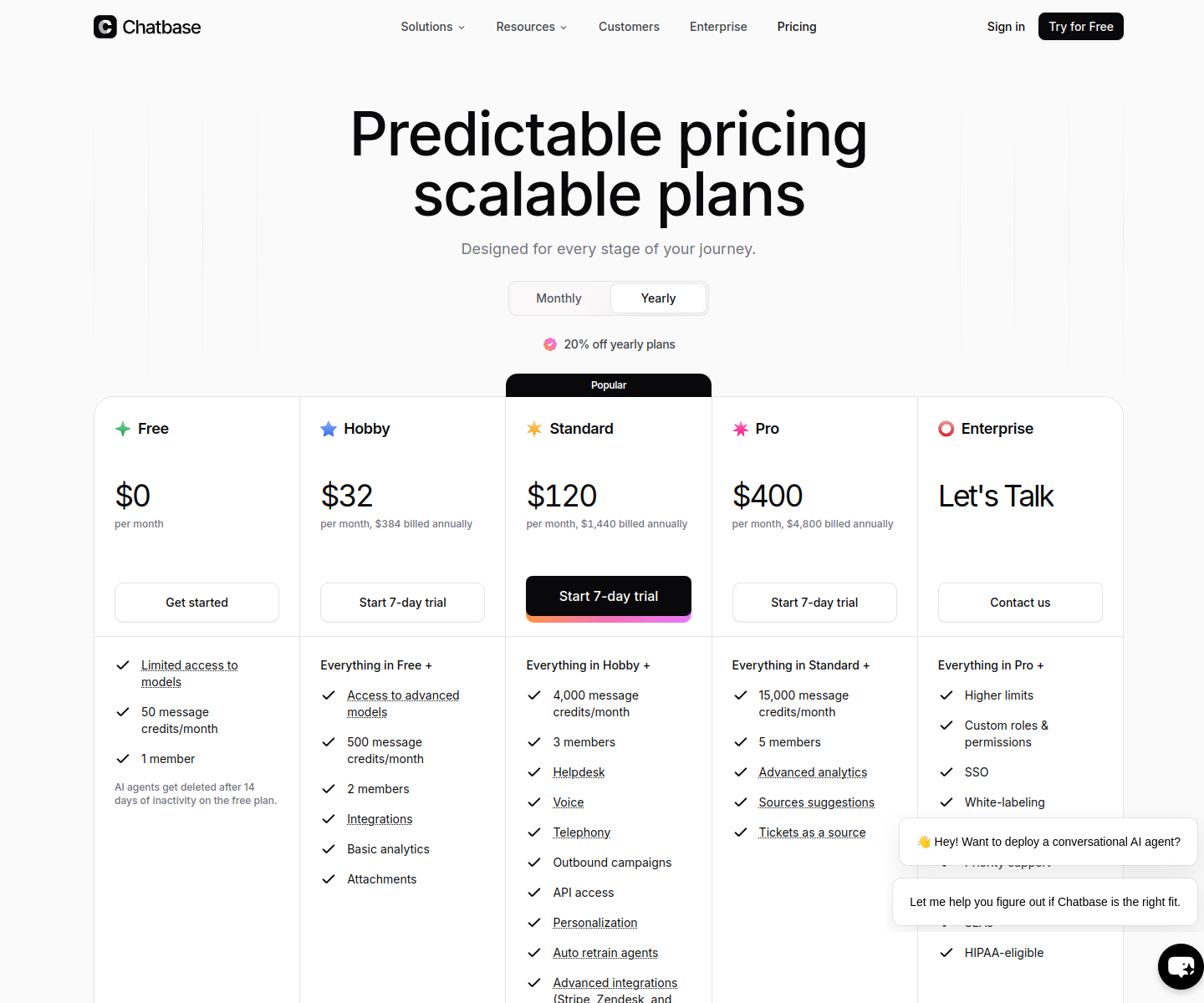Viewport: 1204px width, 1003px height.
Task: Click the orange Standard plan star icon
Action: pyautogui.click(x=534, y=429)
